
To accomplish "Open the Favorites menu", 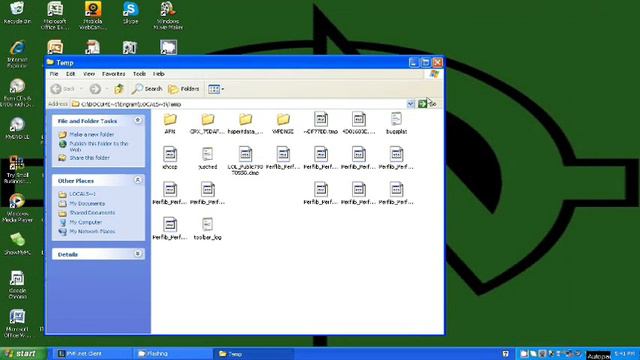I will click(x=113, y=74).
